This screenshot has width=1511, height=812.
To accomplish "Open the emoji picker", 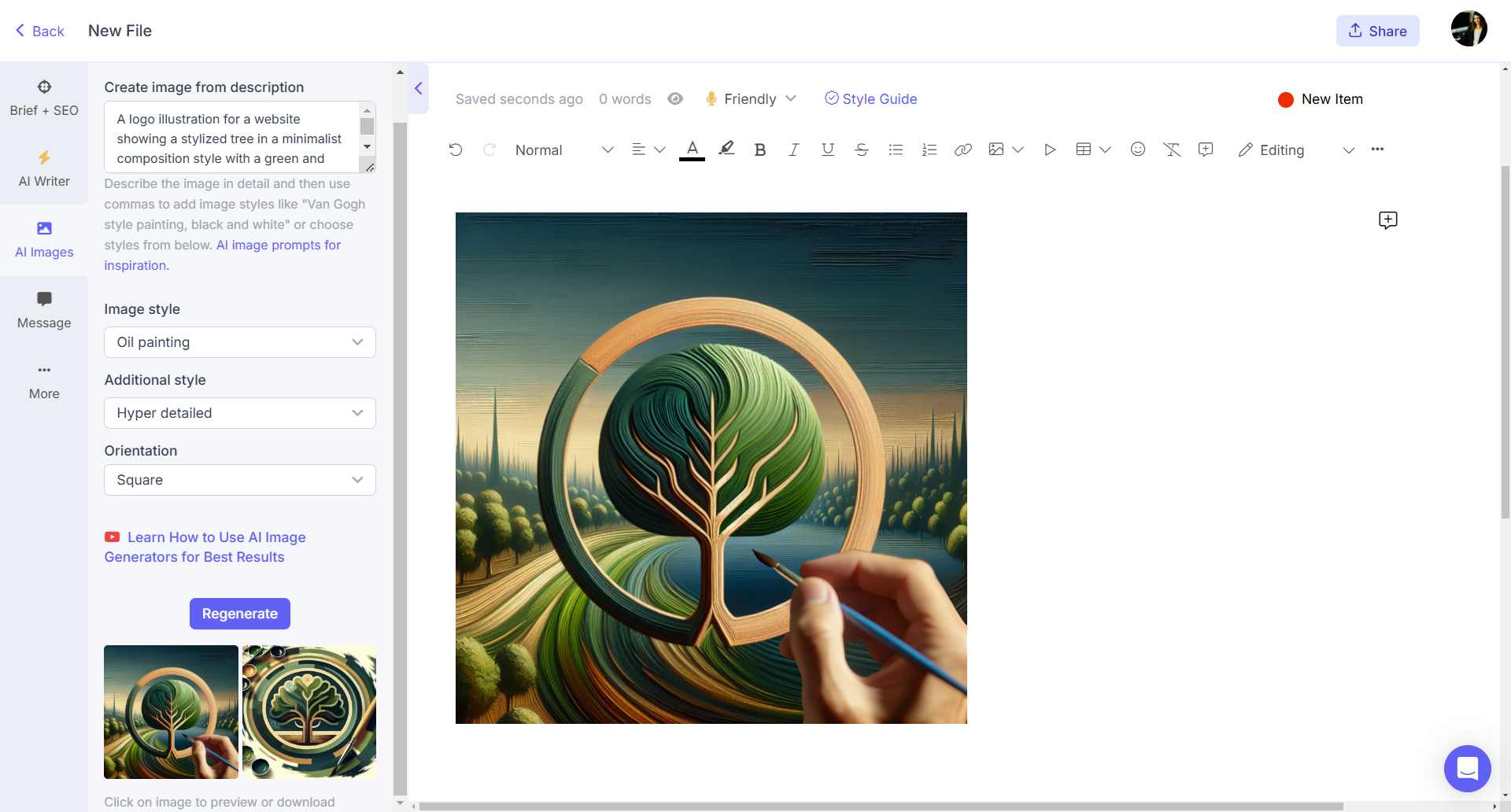I will (1137, 149).
